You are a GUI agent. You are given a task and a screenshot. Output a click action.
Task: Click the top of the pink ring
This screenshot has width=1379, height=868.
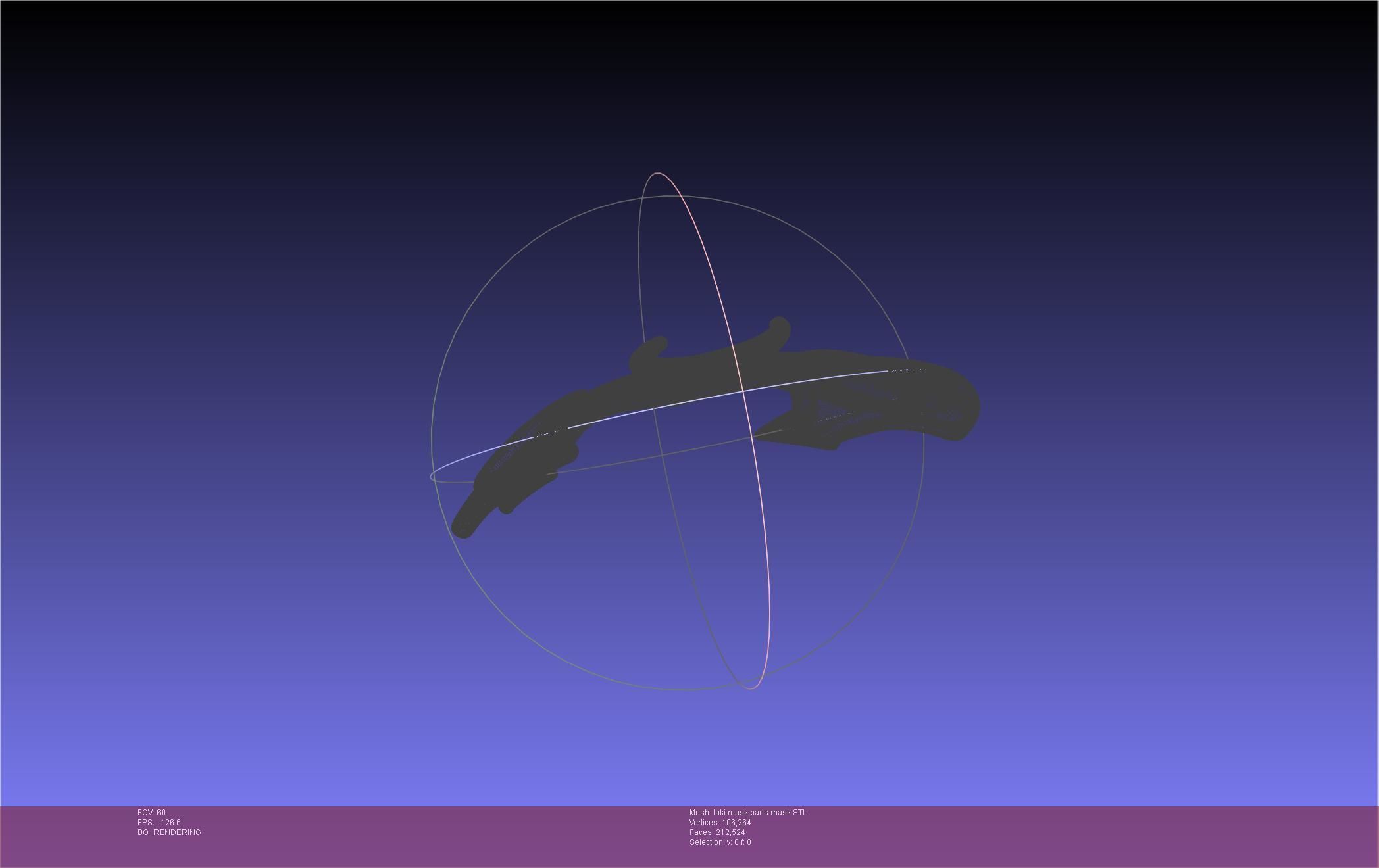click(657, 174)
